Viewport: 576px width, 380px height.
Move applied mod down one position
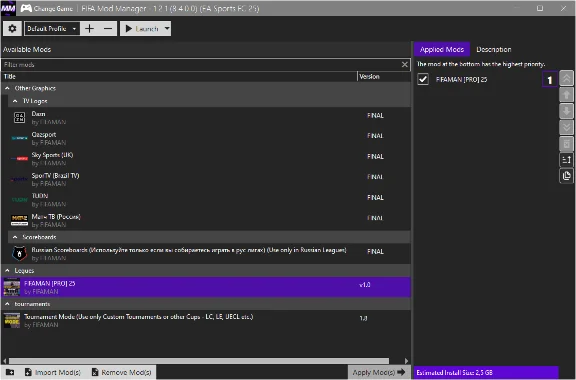566,111
